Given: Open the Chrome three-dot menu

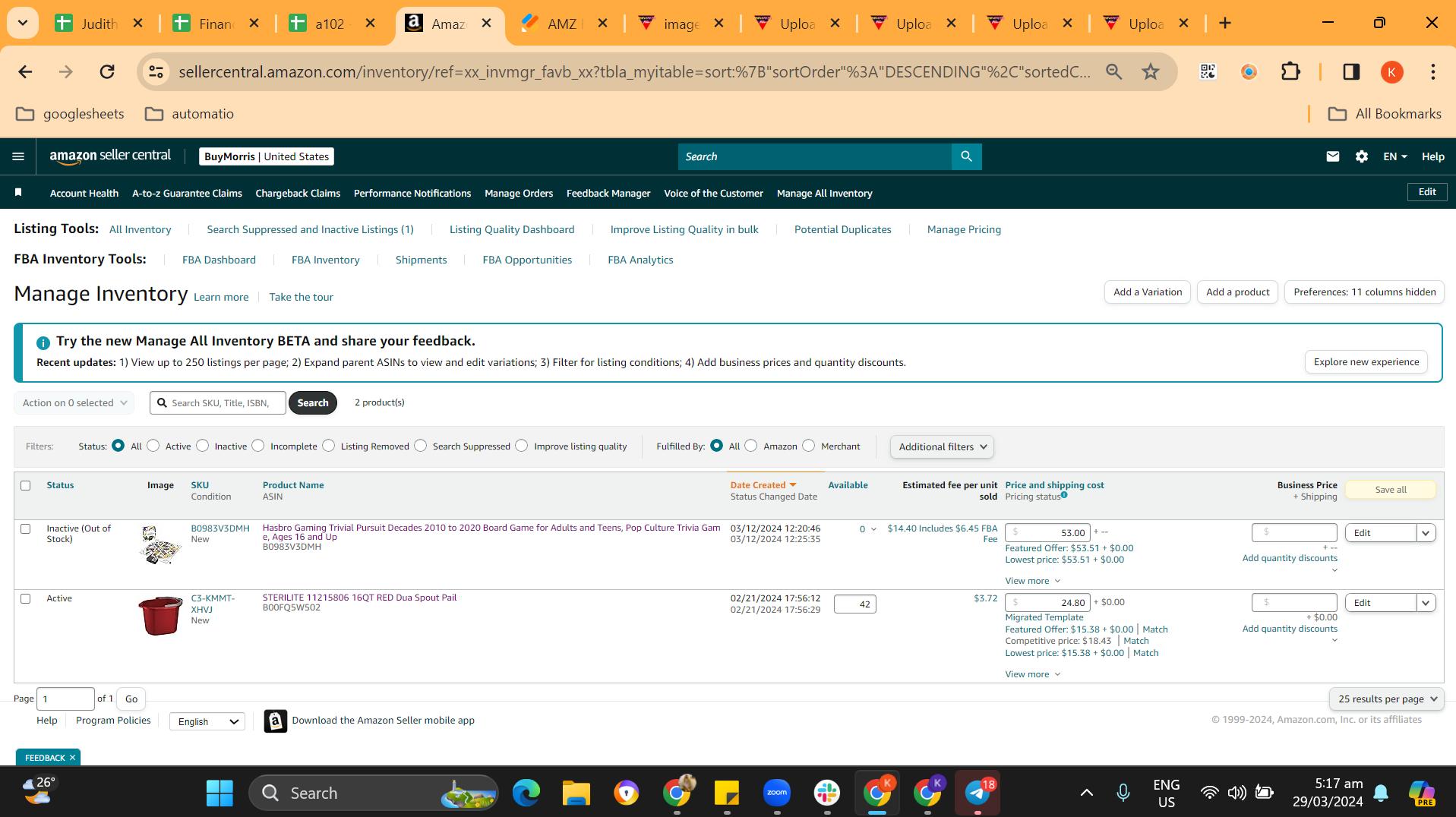Looking at the screenshot, I should (1432, 72).
